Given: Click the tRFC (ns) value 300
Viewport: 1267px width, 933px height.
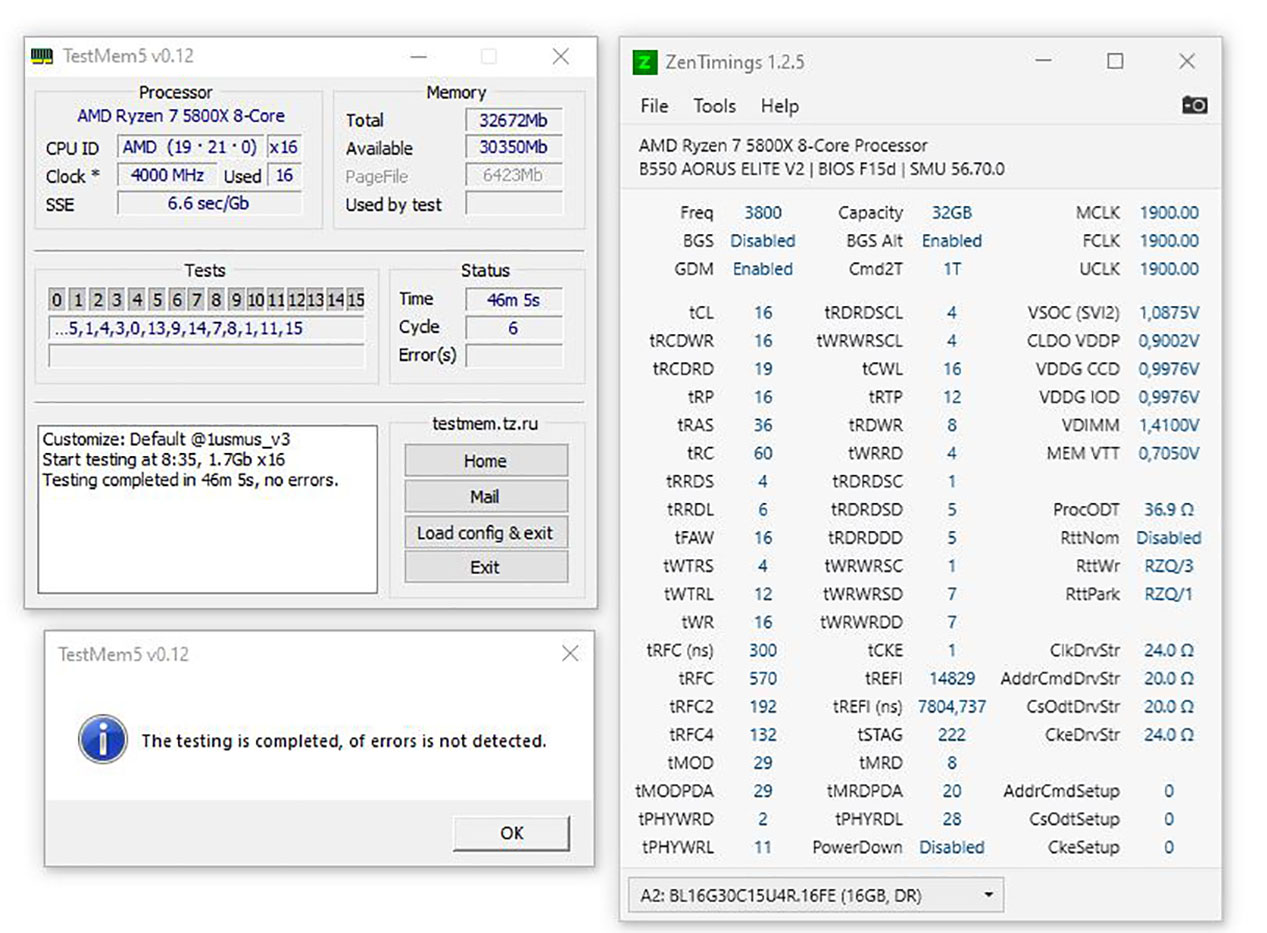Looking at the screenshot, I should click(763, 650).
